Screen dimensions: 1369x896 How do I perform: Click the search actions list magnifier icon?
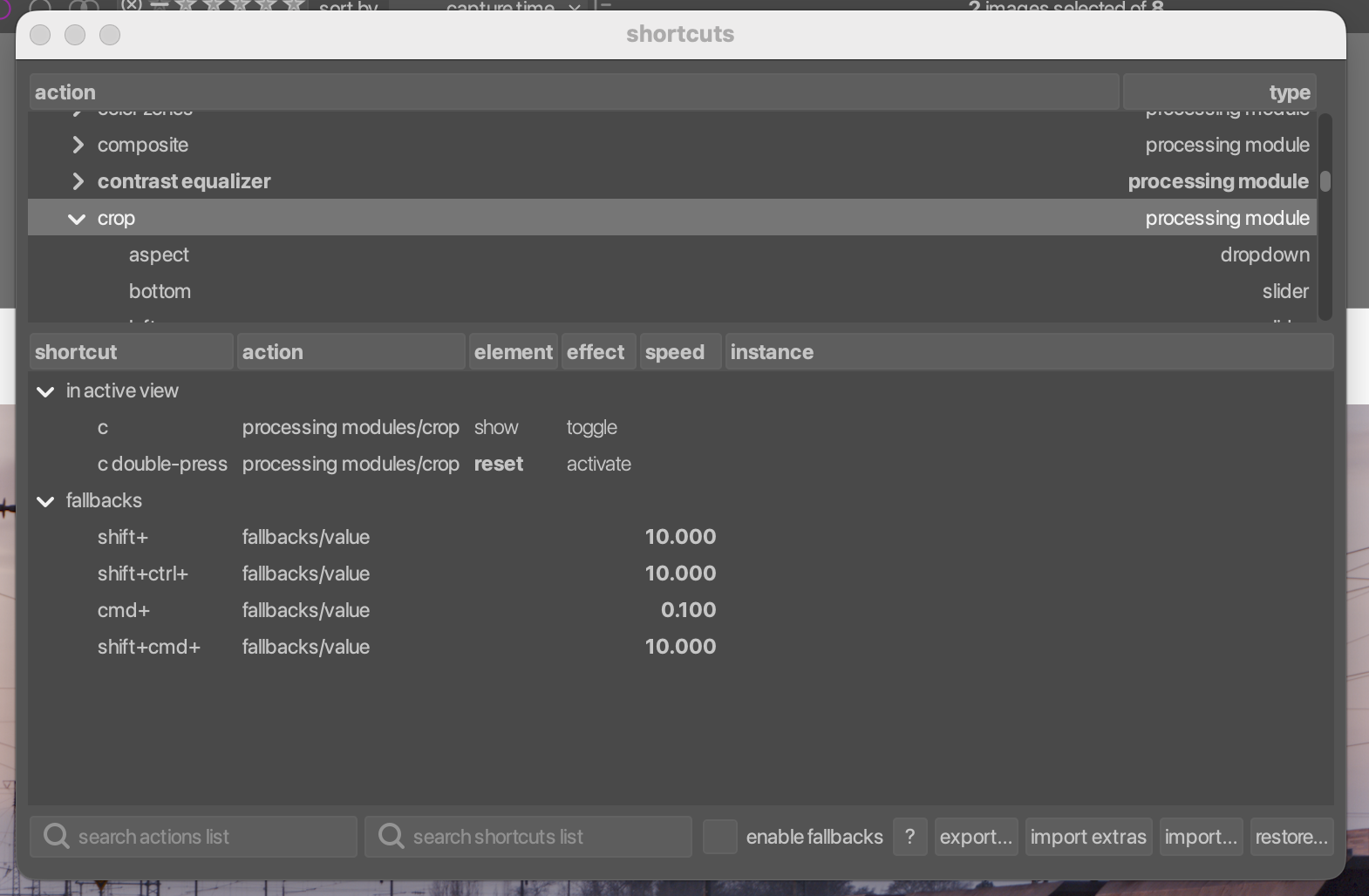coord(57,837)
